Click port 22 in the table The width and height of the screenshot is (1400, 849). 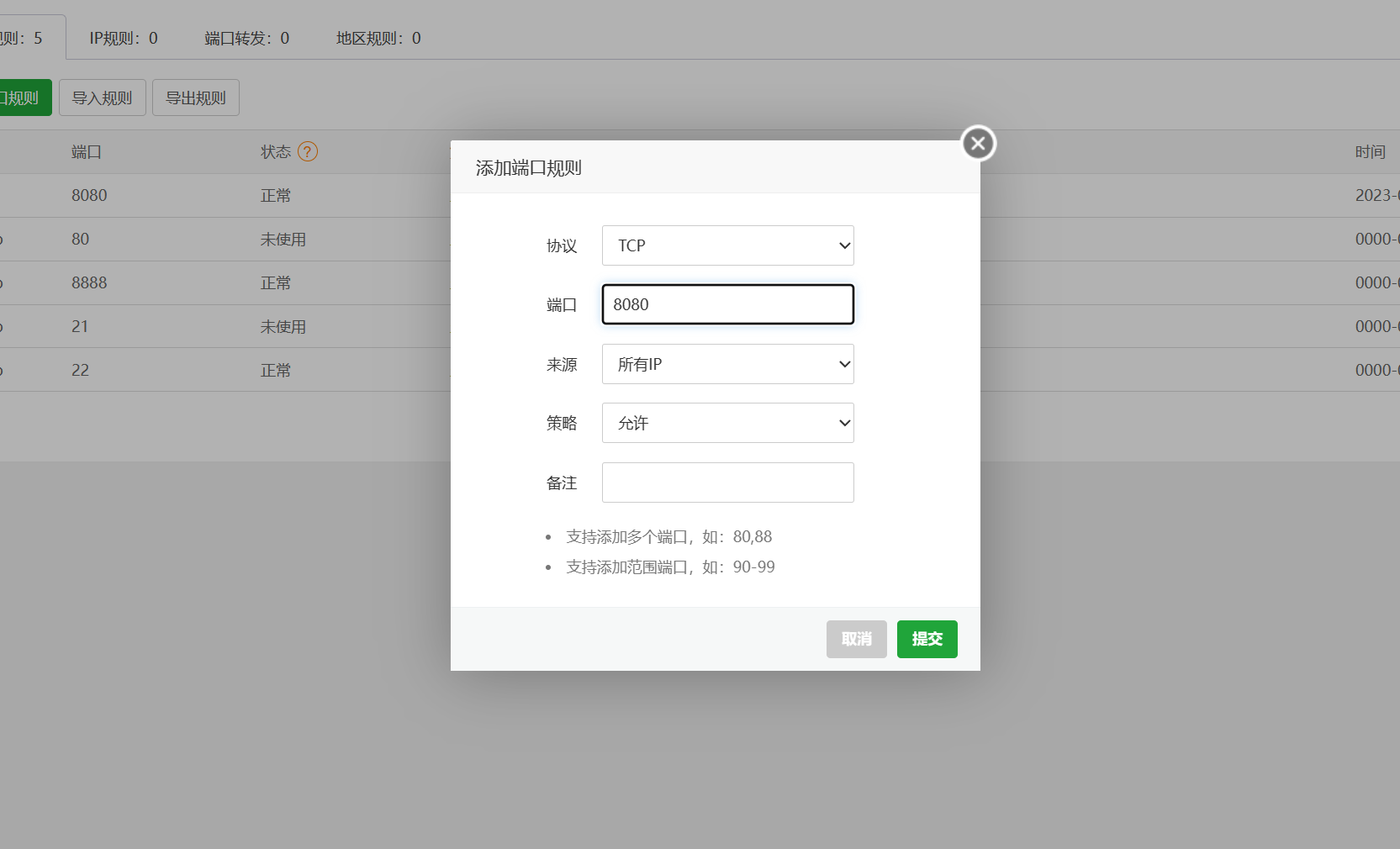click(80, 371)
